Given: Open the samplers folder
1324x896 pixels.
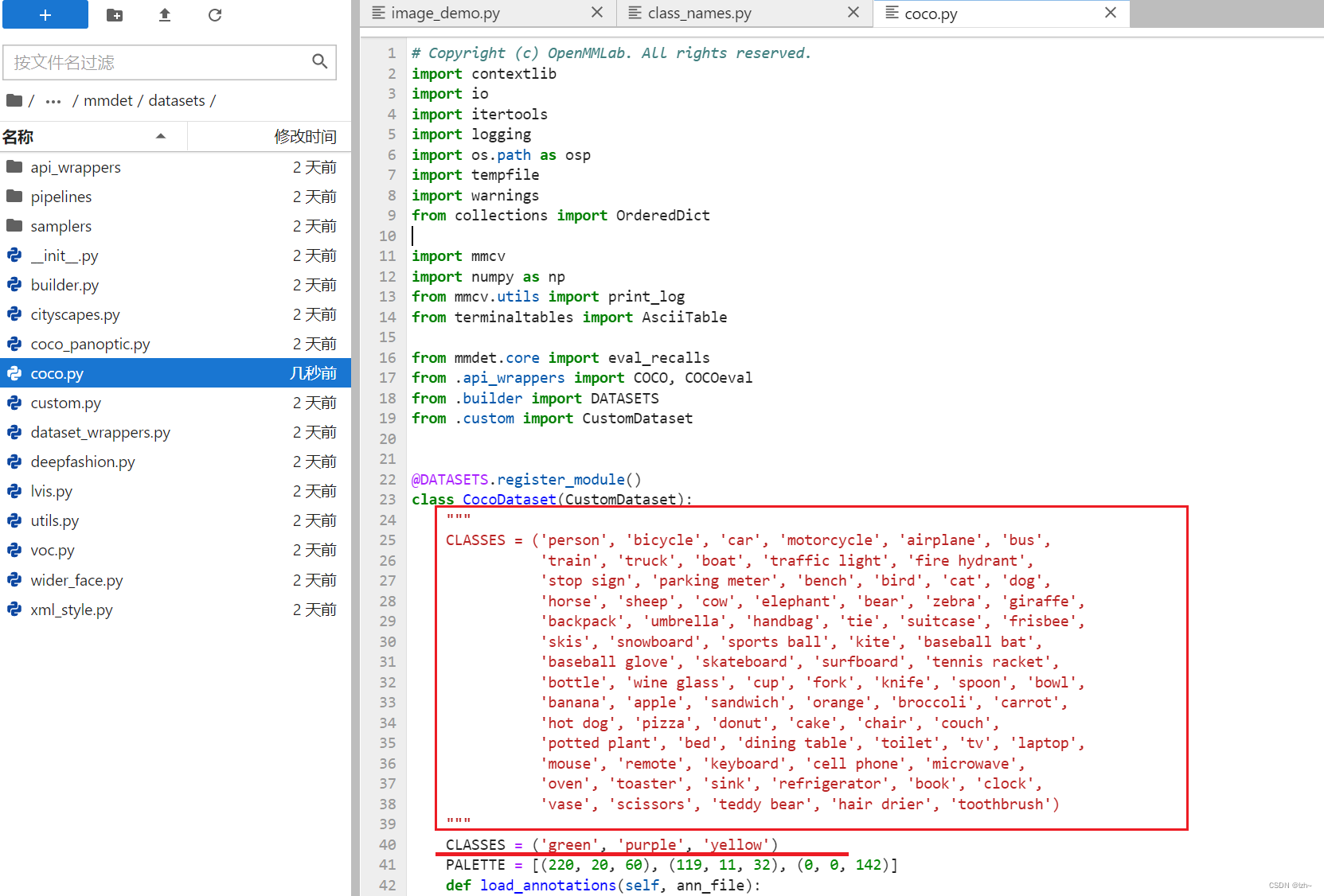Looking at the screenshot, I should 175,226.
